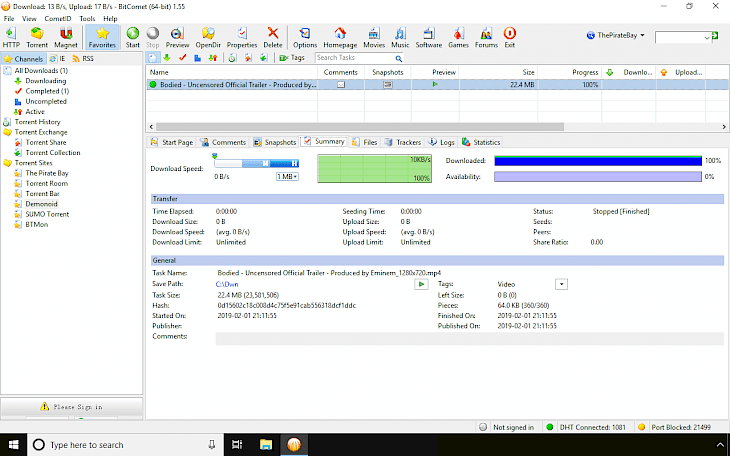
Task: Open the Games section
Action: [x=458, y=37]
